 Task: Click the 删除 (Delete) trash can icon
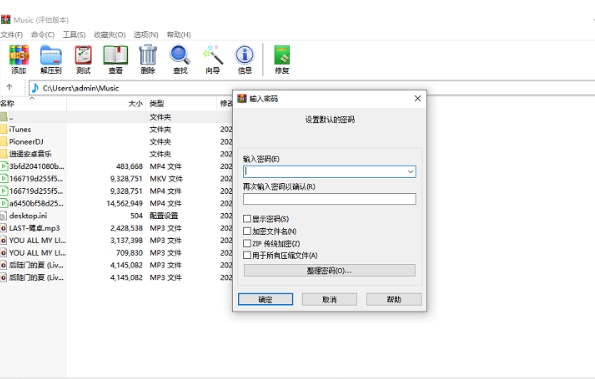pyautogui.click(x=148, y=55)
